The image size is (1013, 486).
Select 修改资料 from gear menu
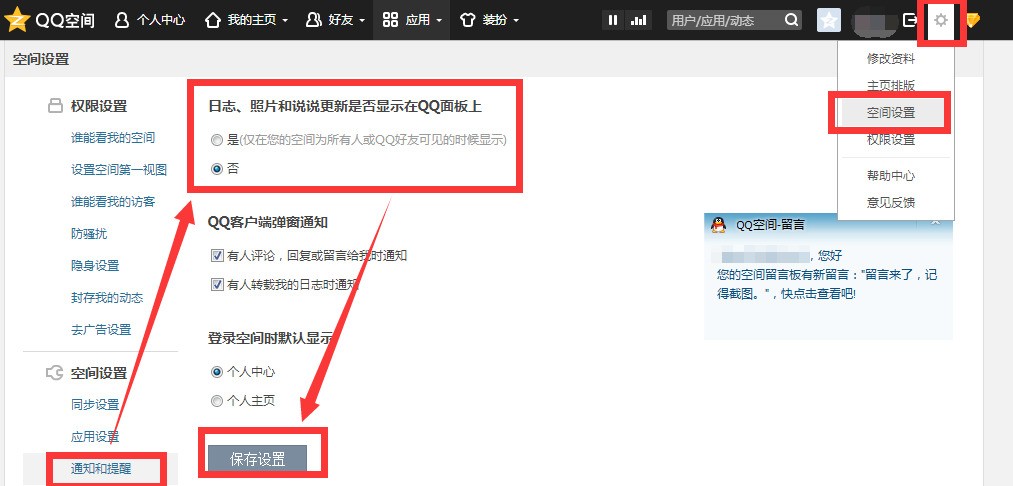(x=891, y=59)
